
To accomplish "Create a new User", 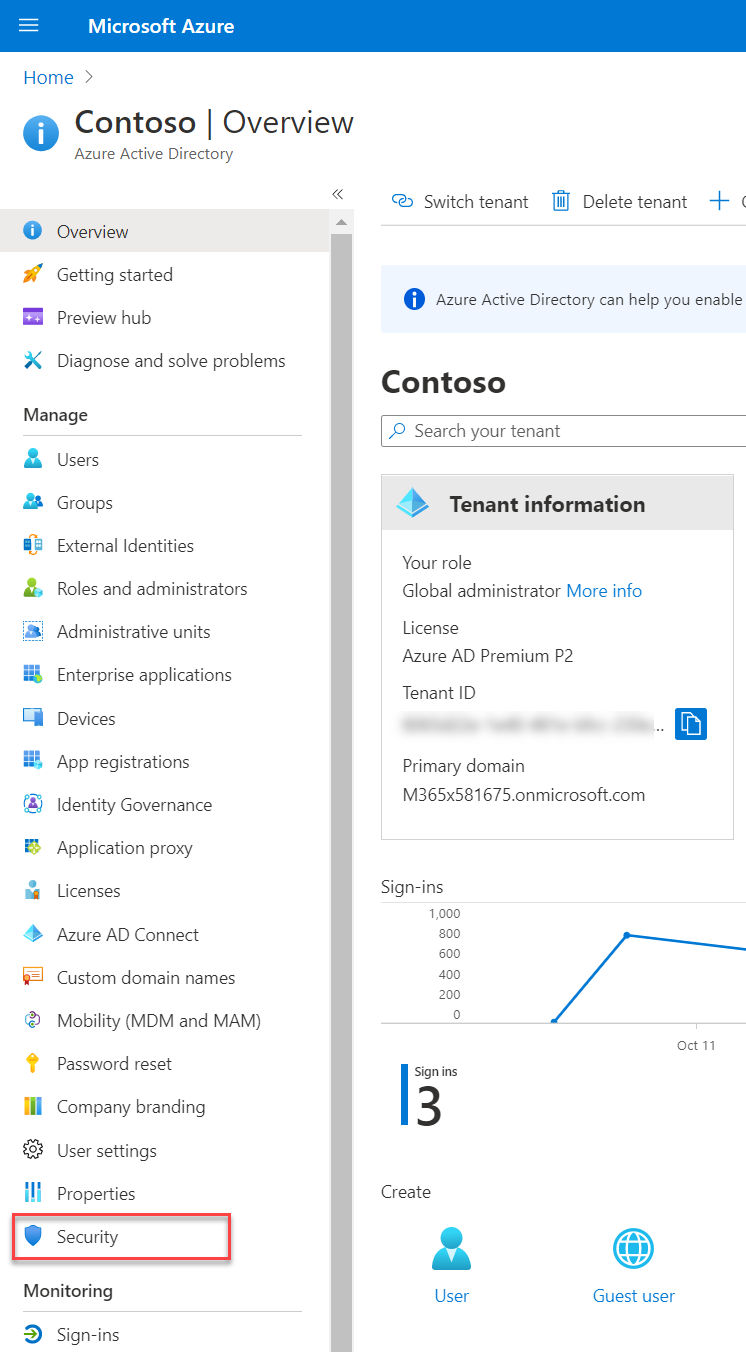I will click(x=451, y=1266).
